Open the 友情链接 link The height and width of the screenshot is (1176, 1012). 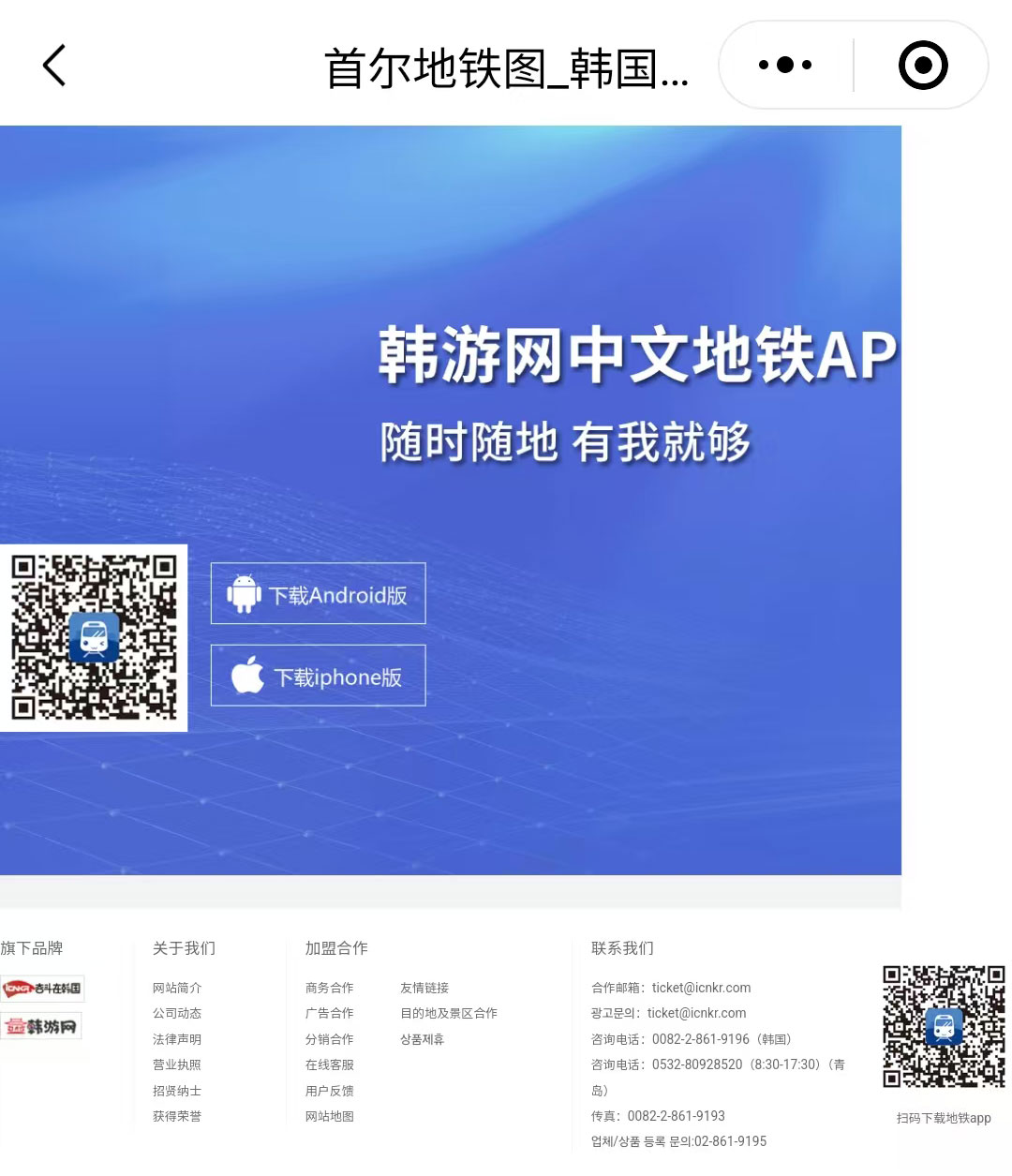point(424,988)
